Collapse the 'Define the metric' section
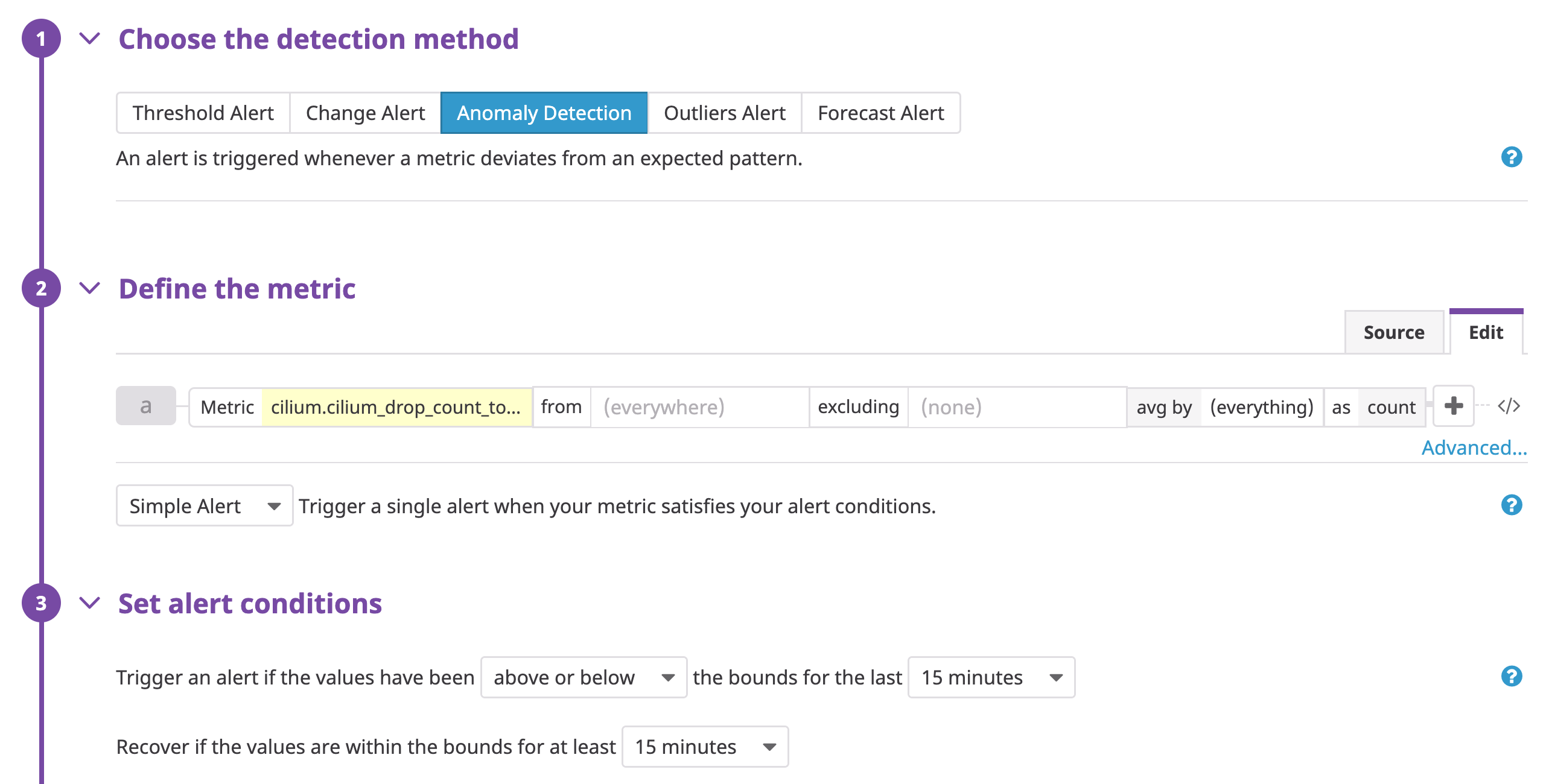The image size is (1549, 784). (89, 288)
